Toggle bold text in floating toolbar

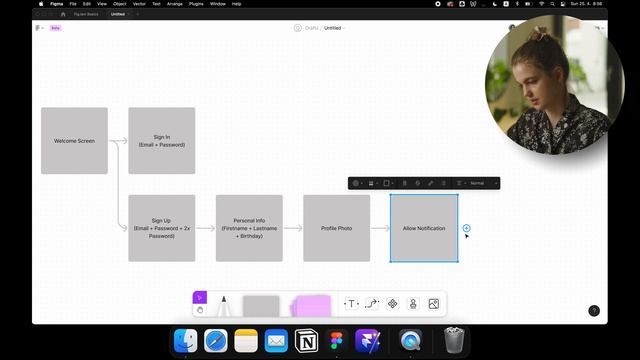tap(404, 183)
